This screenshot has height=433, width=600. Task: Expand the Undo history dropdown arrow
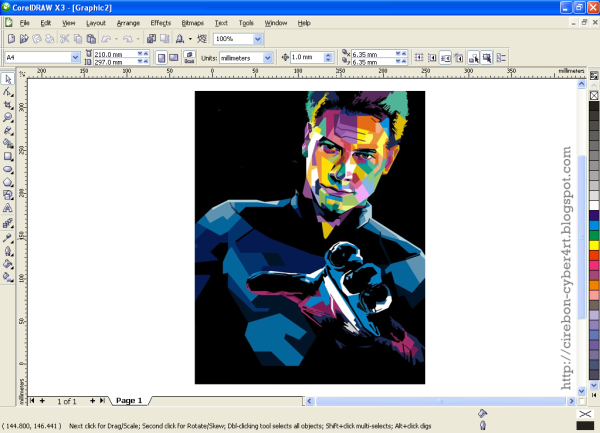pyautogui.click(x=116, y=39)
